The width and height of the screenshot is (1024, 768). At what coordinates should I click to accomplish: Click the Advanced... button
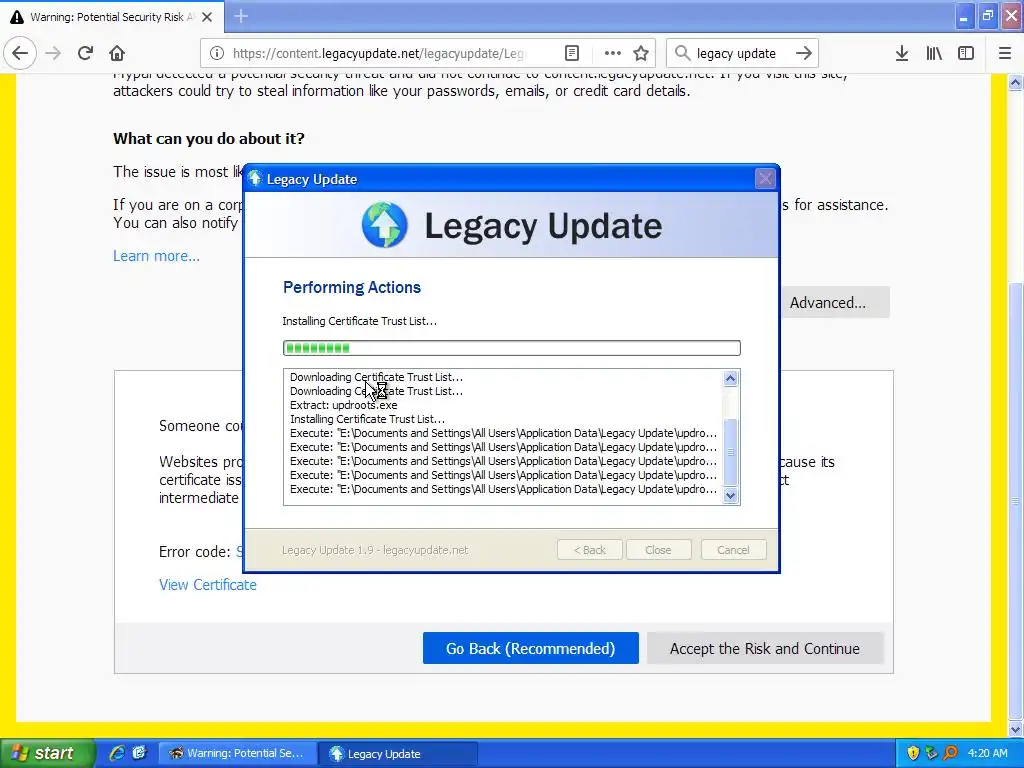click(x=835, y=302)
